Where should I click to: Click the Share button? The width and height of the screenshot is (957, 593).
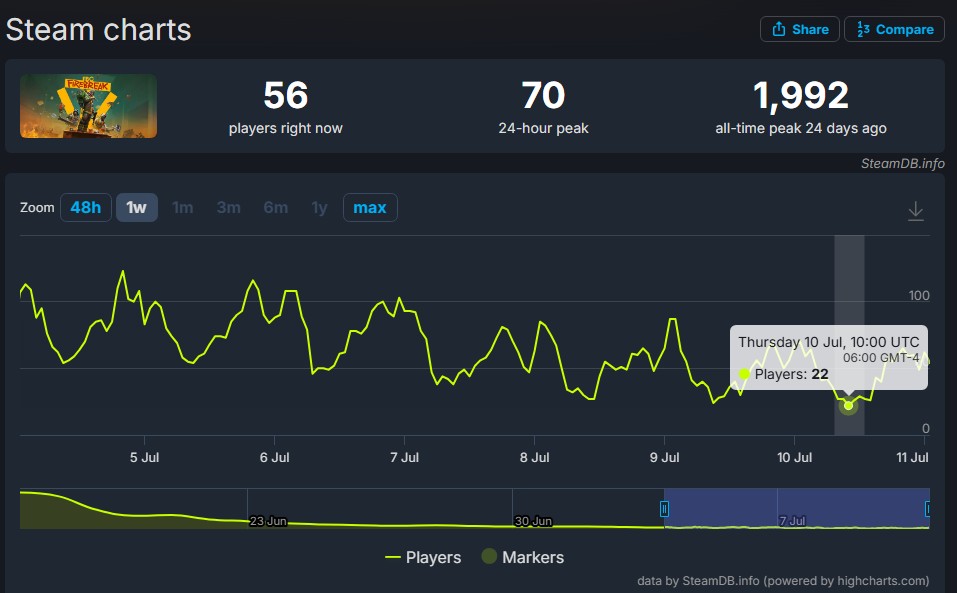tap(800, 29)
